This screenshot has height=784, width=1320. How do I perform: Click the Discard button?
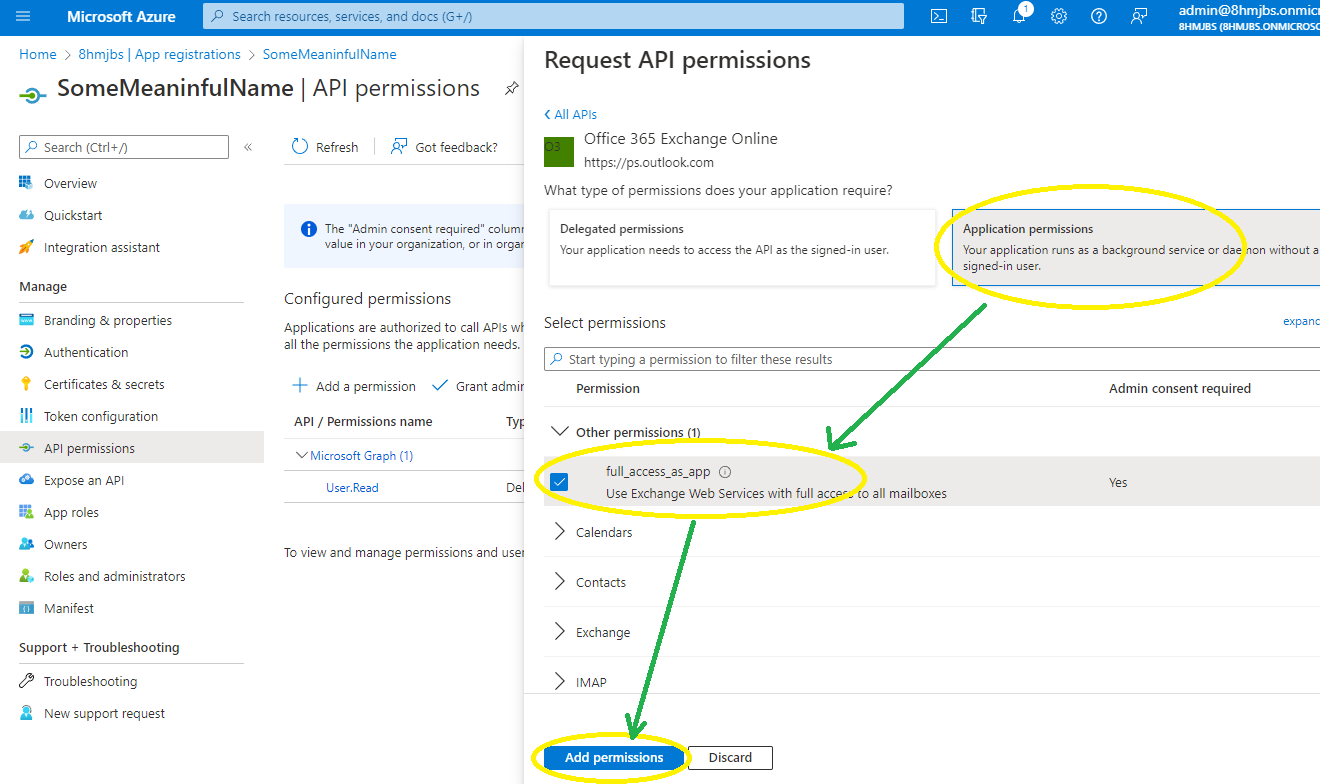click(x=730, y=757)
